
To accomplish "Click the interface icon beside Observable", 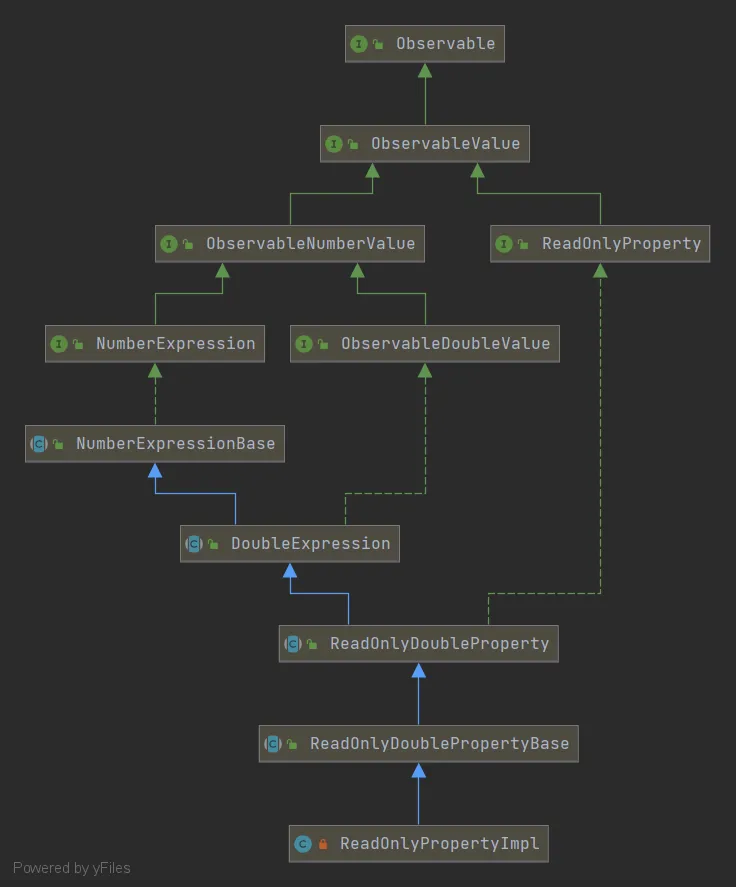I will (359, 44).
